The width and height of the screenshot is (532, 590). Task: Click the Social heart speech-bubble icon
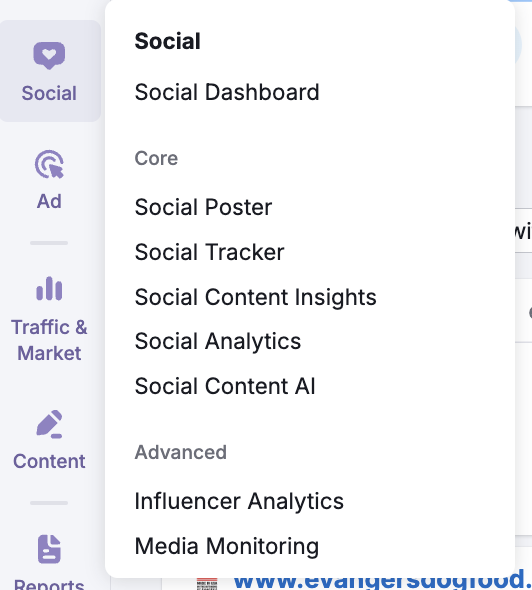pyautogui.click(x=49, y=55)
